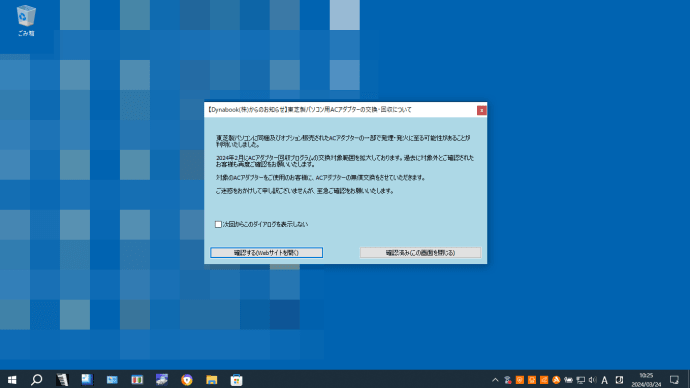This screenshot has height=388, width=690.
Task: Open the notification action center icon
Action: [x=674, y=380]
